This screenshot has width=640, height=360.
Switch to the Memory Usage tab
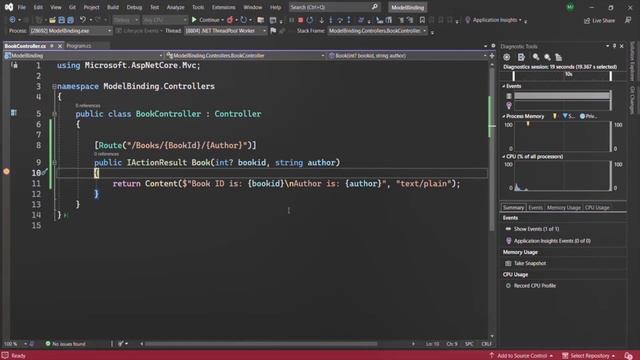pos(563,208)
